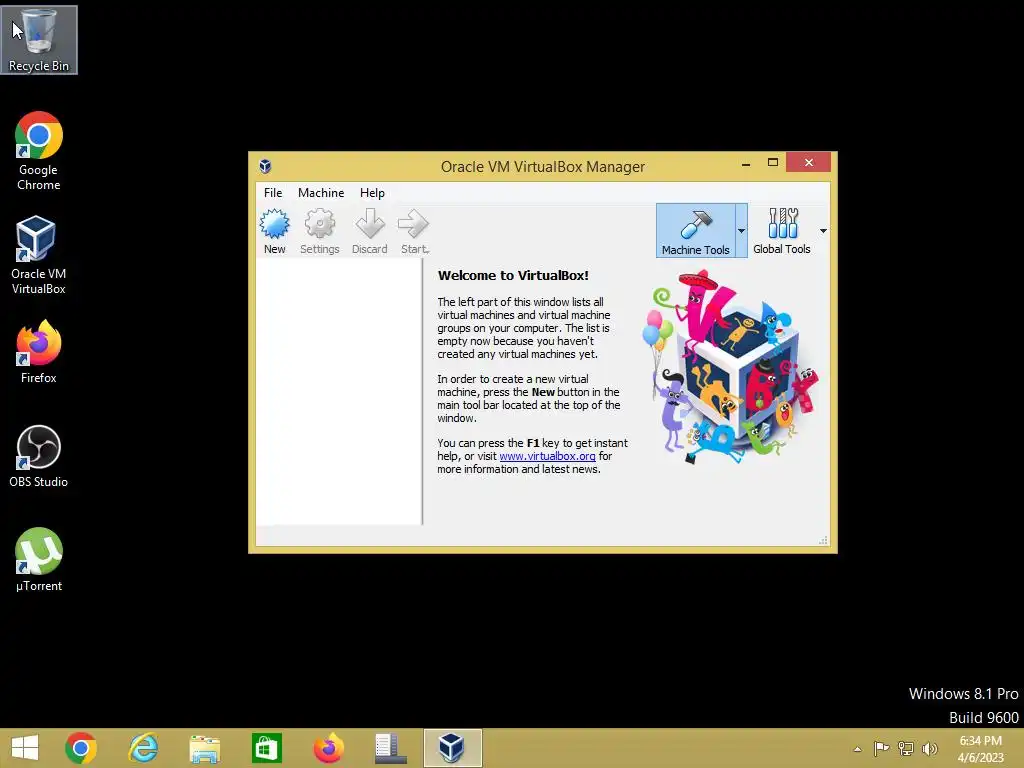This screenshot has width=1024, height=768.
Task: Close the VirtualBox Manager window
Action: coord(808,162)
